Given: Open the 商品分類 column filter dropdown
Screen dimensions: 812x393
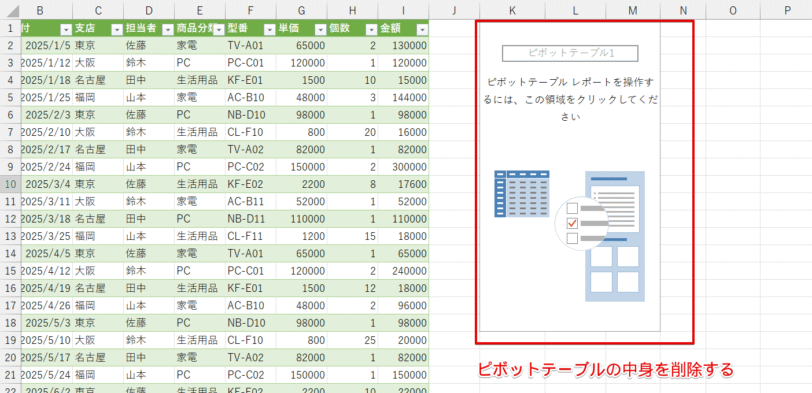Looking at the screenshot, I should point(219,30).
